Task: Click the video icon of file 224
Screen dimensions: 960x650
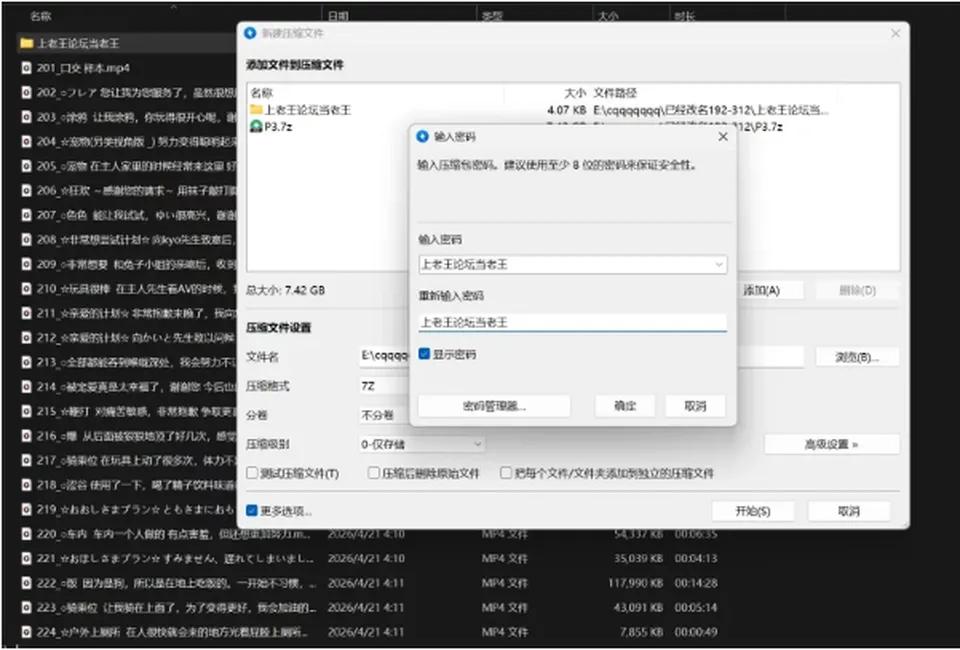Action: [x=26, y=632]
